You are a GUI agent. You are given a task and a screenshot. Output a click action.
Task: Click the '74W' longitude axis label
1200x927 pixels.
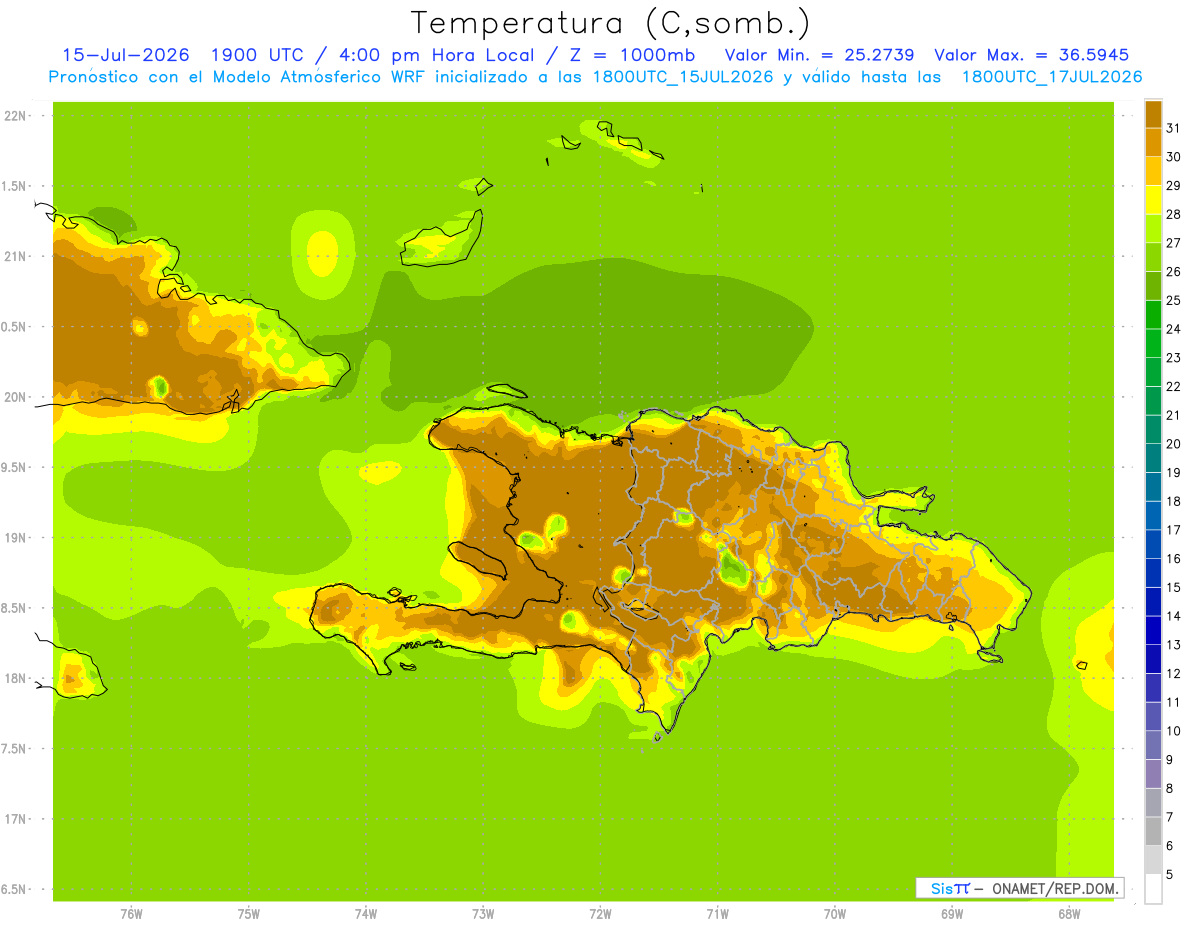pos(365,913)
